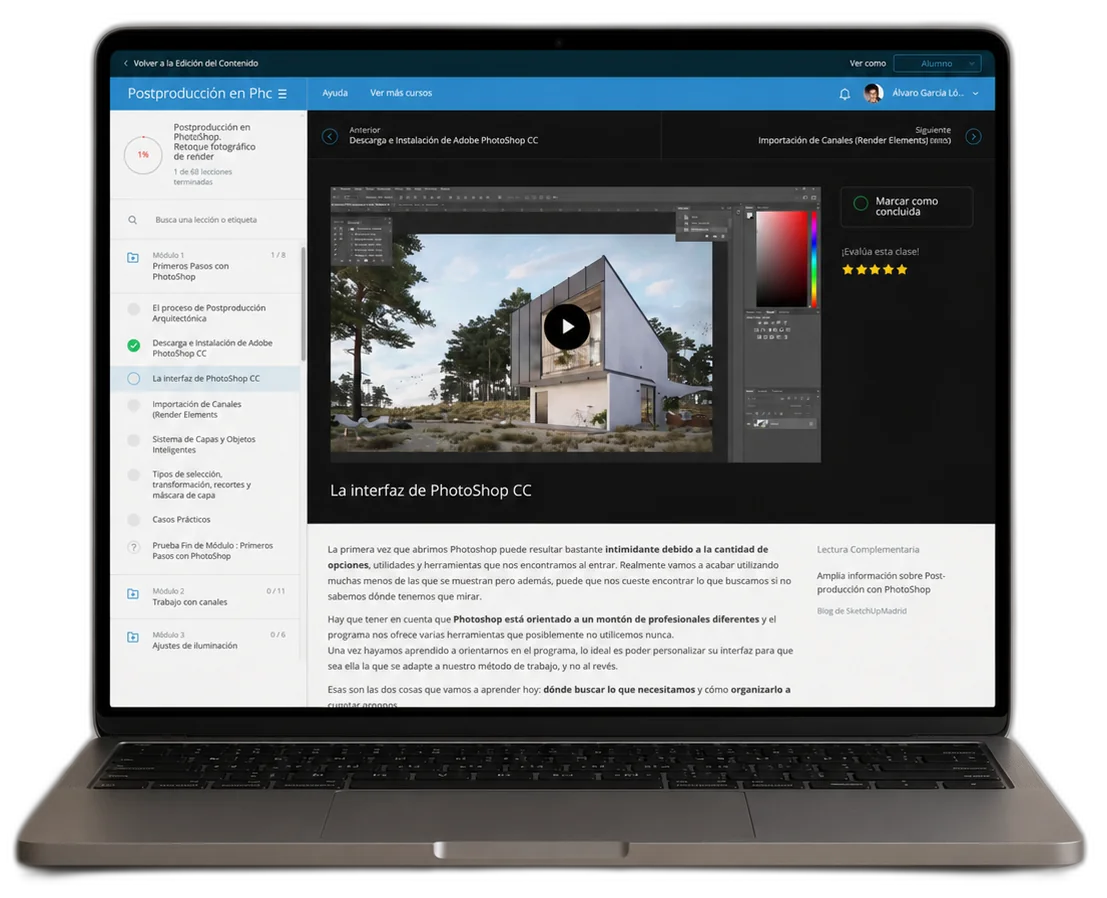The width and height of the screenshot is (1107, 898).
Task: Toggle completion circle for Casos Prácticos
Action: coord(133,520)
